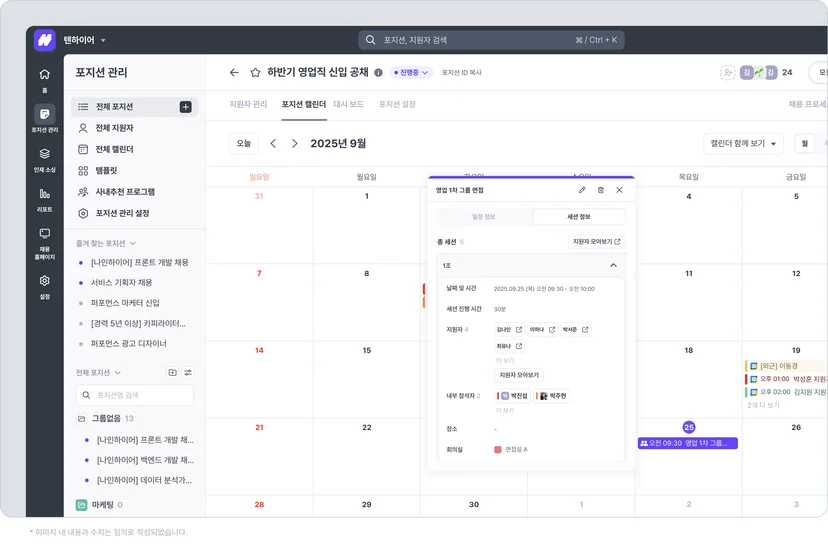The image size is (828, 547).
Task: Edit the interview with pencil icon
Action: pyautogui.click(x=582, y=190)
